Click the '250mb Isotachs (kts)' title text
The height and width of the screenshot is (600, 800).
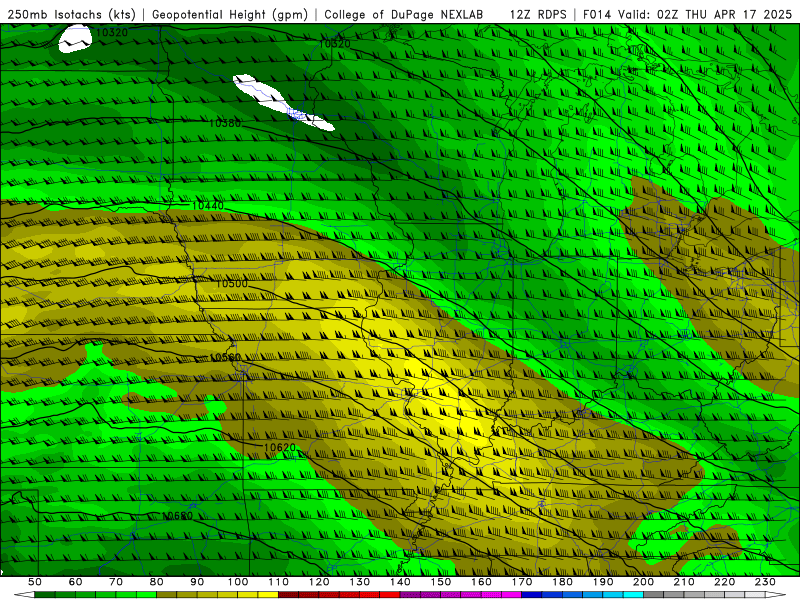tap(71, 15)
